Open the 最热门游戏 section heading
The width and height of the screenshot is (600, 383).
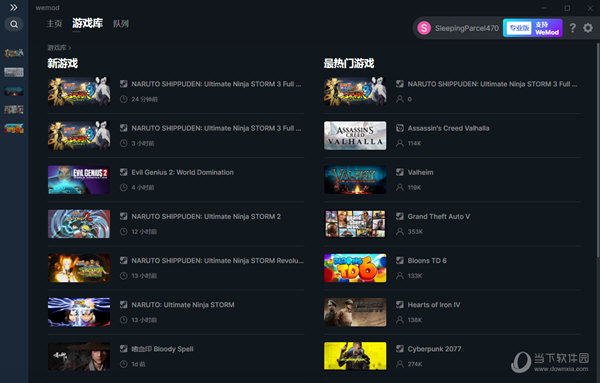pos(349,63)
